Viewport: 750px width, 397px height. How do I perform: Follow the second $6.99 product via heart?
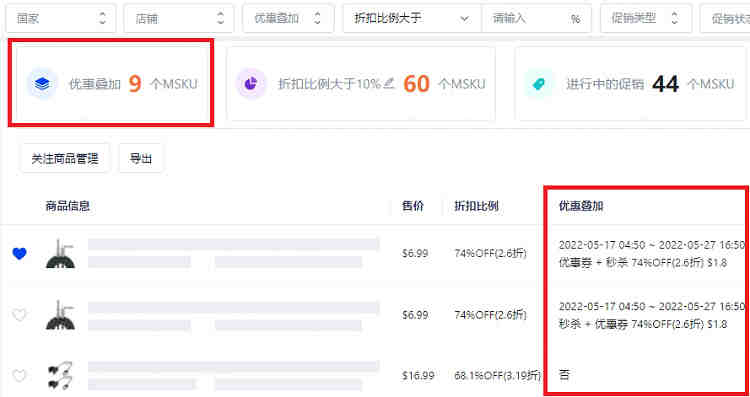pyautogui.click(x=19, y=315)
